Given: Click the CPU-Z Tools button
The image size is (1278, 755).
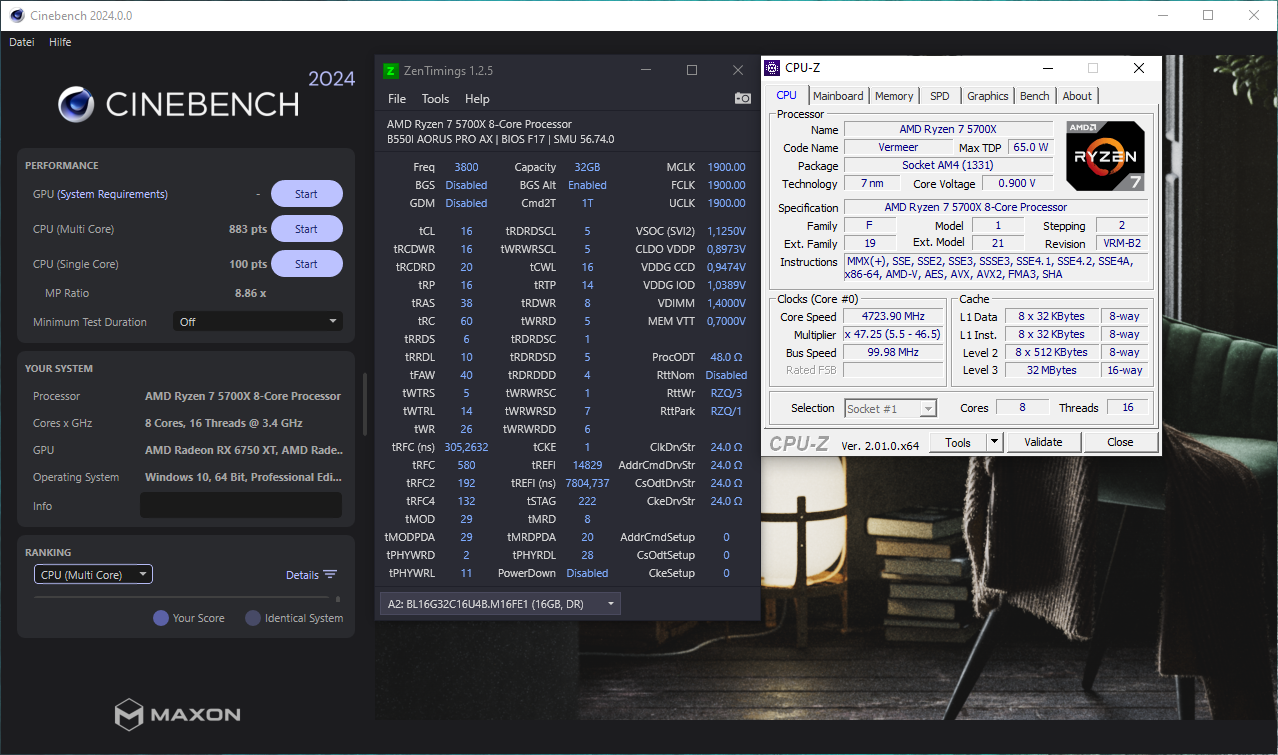Looking at the screenshot, I should click(x=958, y=442).
